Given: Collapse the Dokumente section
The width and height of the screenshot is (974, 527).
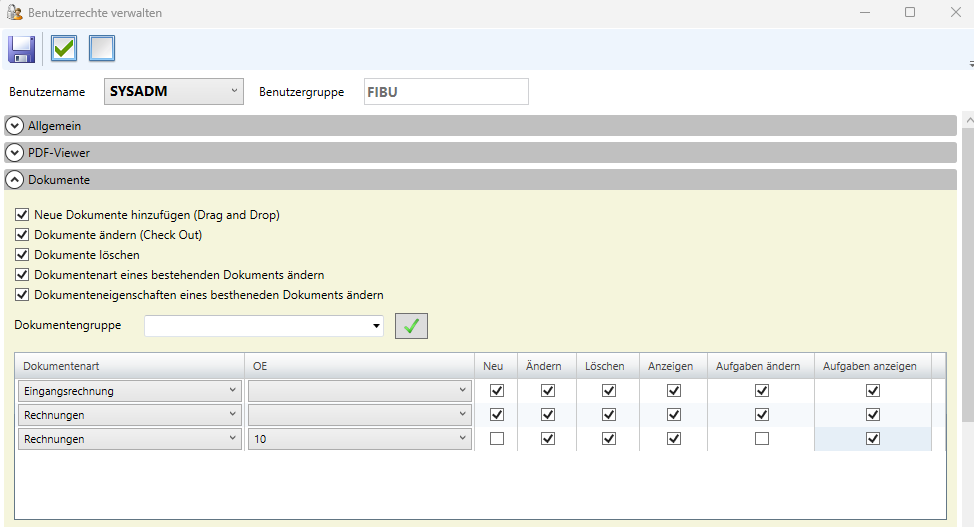Looking at the screenshot, I should point(15,180).
